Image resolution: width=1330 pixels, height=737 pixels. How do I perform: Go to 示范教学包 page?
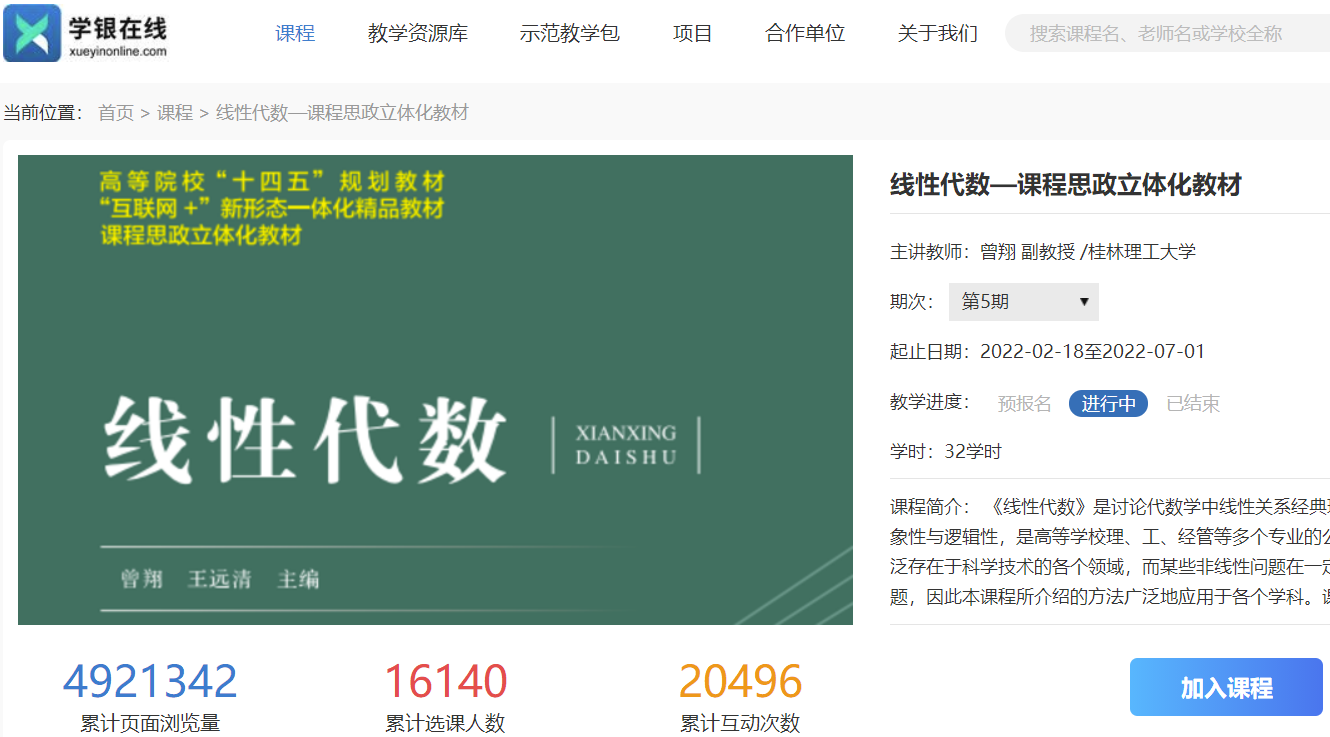click(569, 33)
